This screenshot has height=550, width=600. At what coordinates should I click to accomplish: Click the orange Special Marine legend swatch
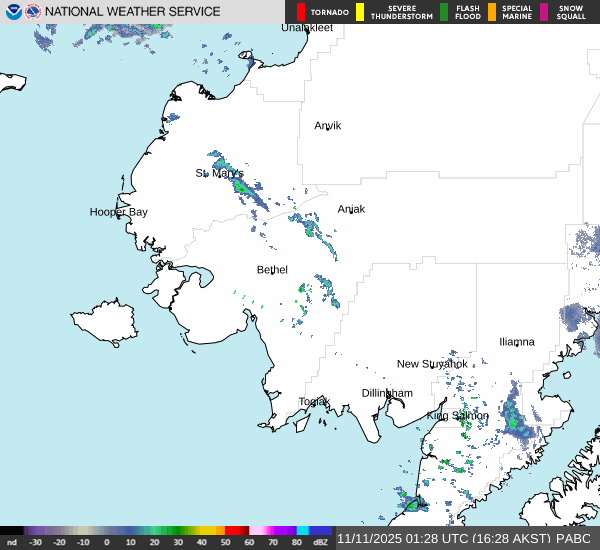tap(492, 12)
